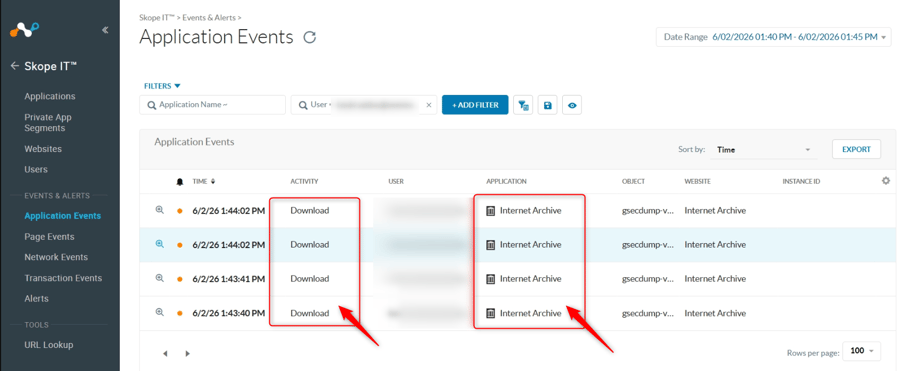View details of 1:43:40 PM event
909x371 pixels.
(160, 312)
